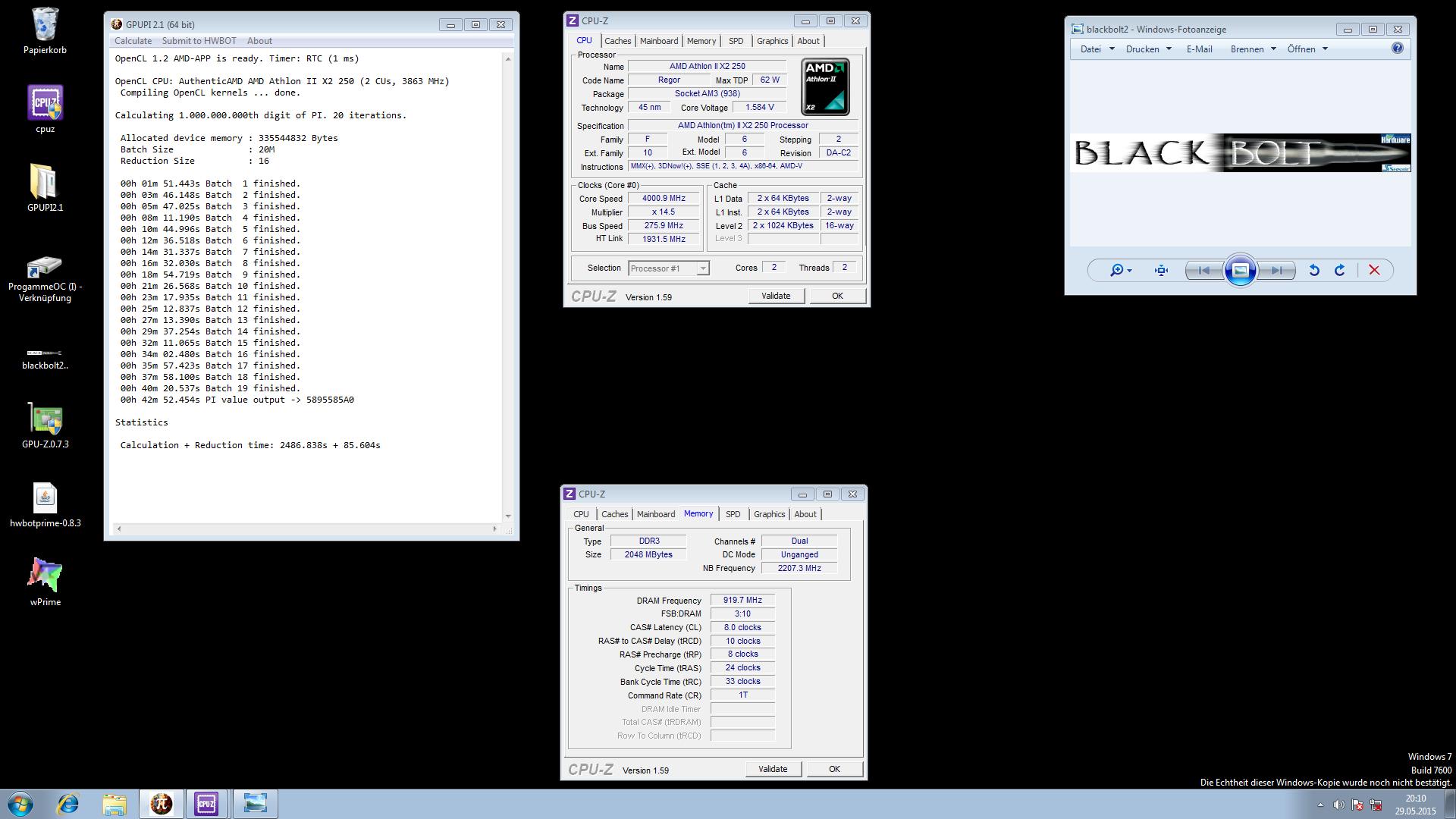Delete image with the red X icon

pyautogui.click(x=1374, y=270)
